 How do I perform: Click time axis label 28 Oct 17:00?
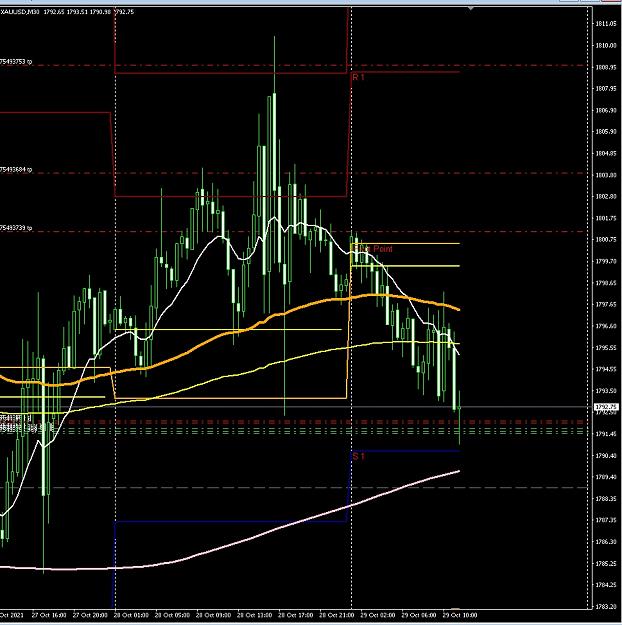coord(295,615)
